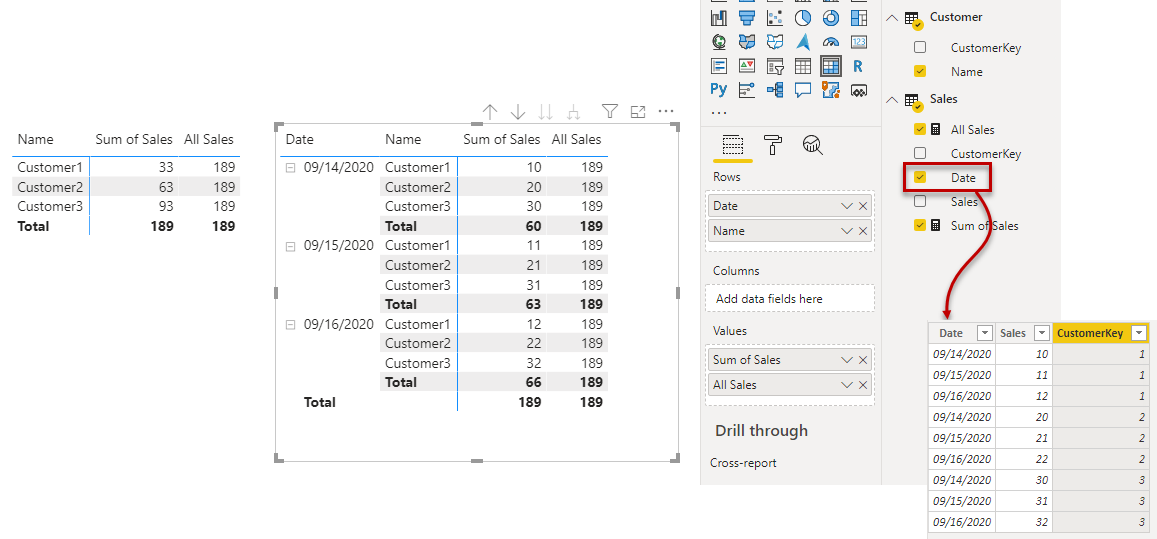Click Drill up arrow on matrix
The width and height of the screenshot is (1157, 539).
click(490, 111)
